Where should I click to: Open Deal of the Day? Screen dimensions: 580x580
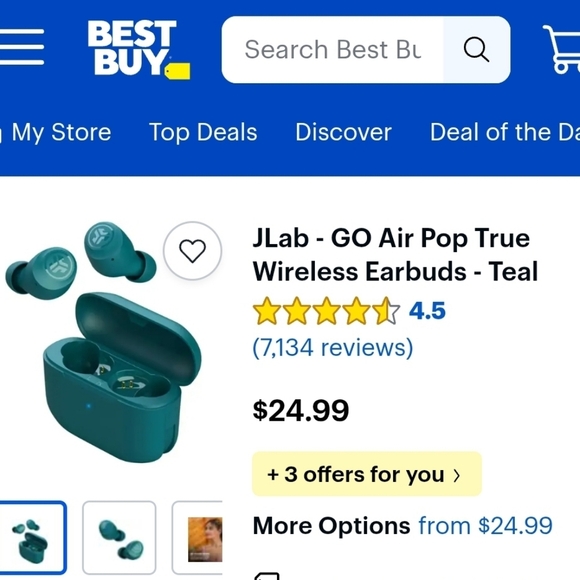505,132
